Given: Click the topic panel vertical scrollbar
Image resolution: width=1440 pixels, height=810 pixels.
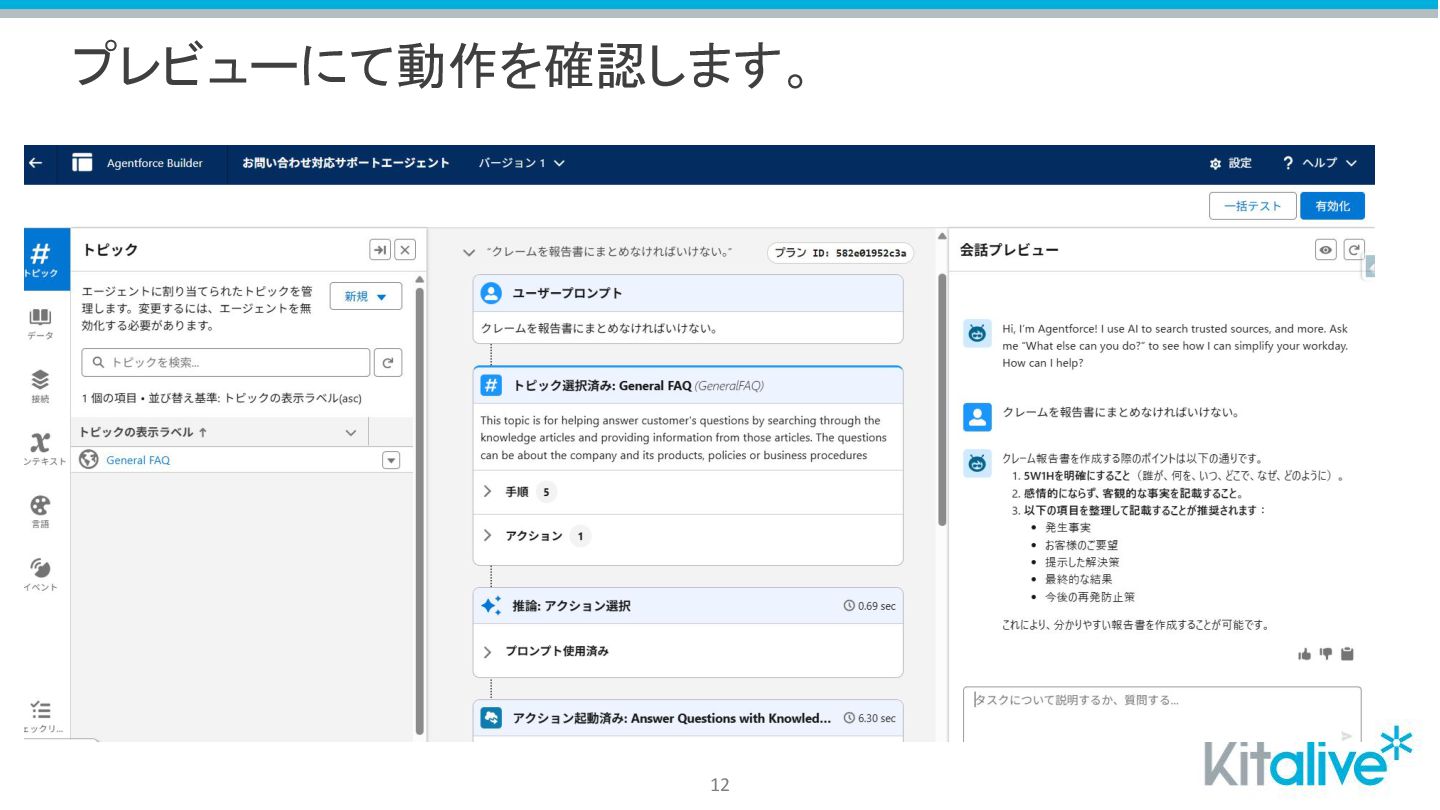Looking at the screenshot, I should click(x=419, y=510).
